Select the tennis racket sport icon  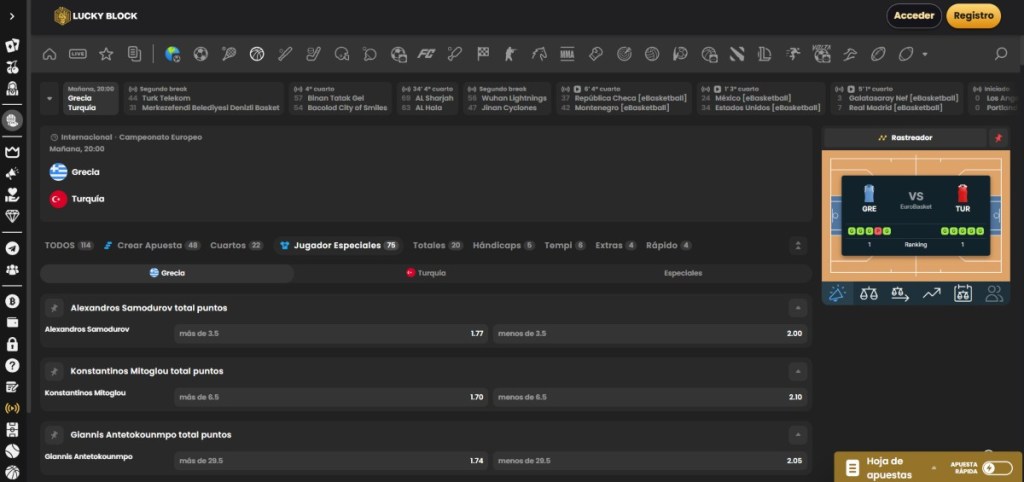coord(229,54)
